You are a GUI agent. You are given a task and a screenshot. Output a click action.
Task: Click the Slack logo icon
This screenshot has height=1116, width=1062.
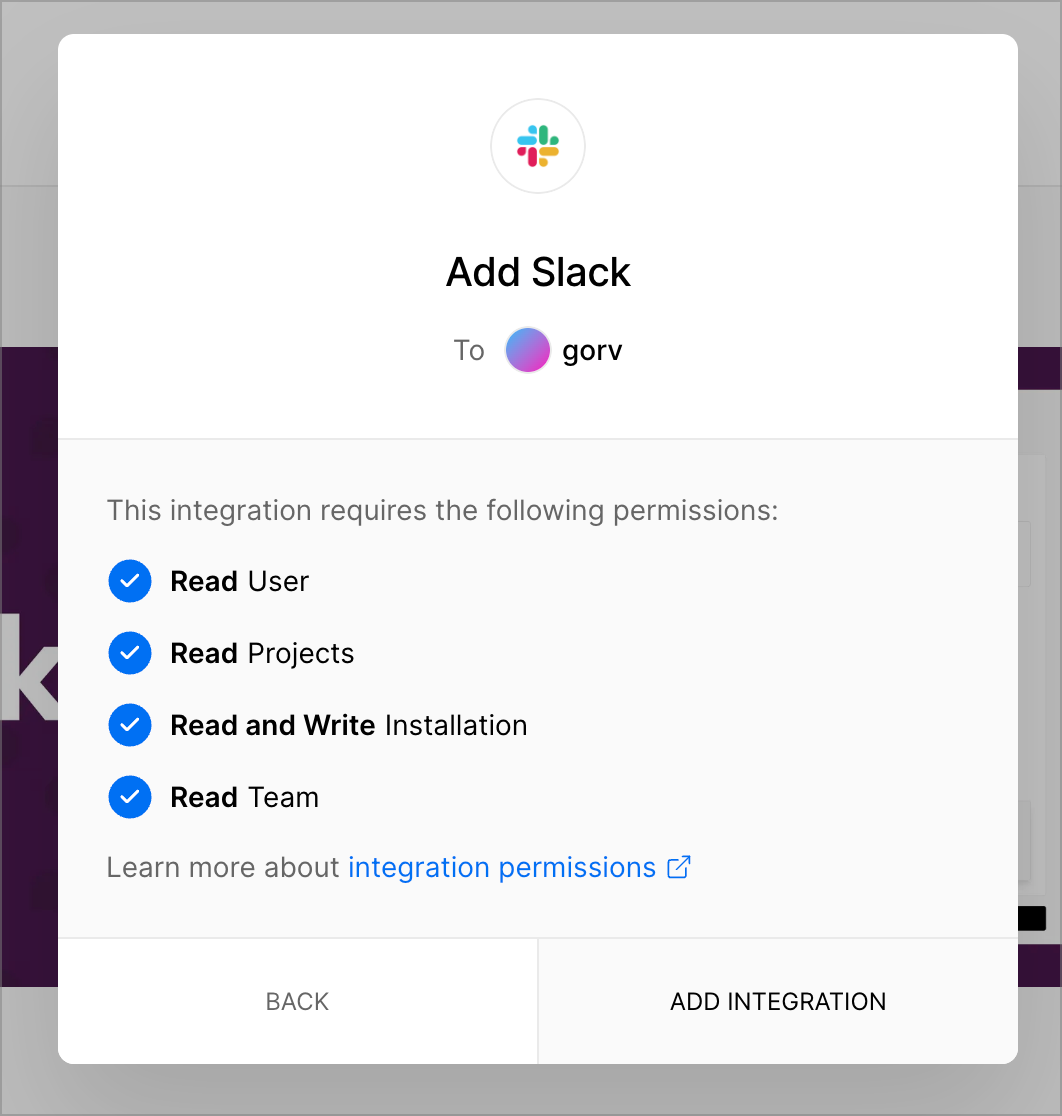coord(538,146)
